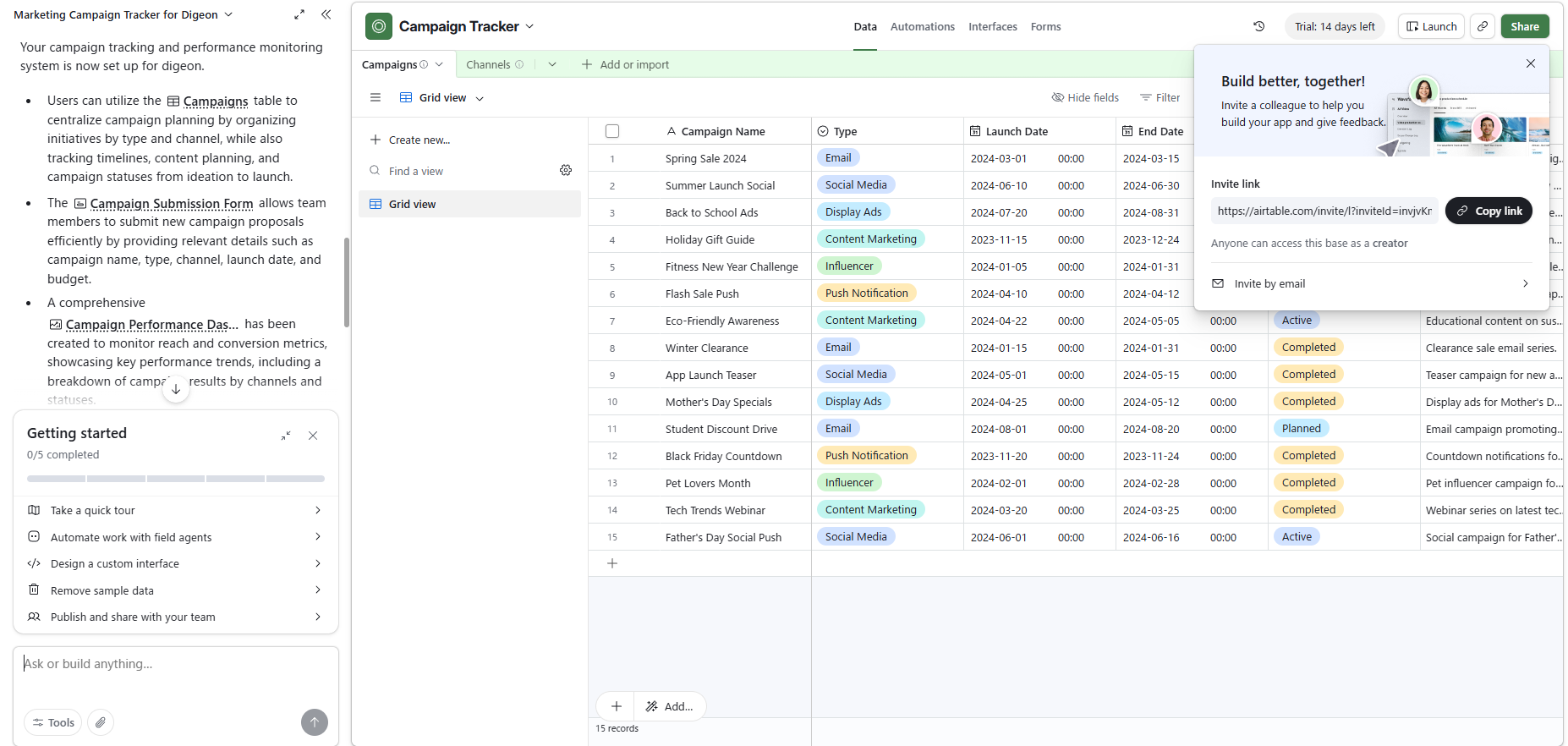Click the Grid view icon in sidebar list
Viewport: 1568px width, 746px height.
tap(376, 204)
